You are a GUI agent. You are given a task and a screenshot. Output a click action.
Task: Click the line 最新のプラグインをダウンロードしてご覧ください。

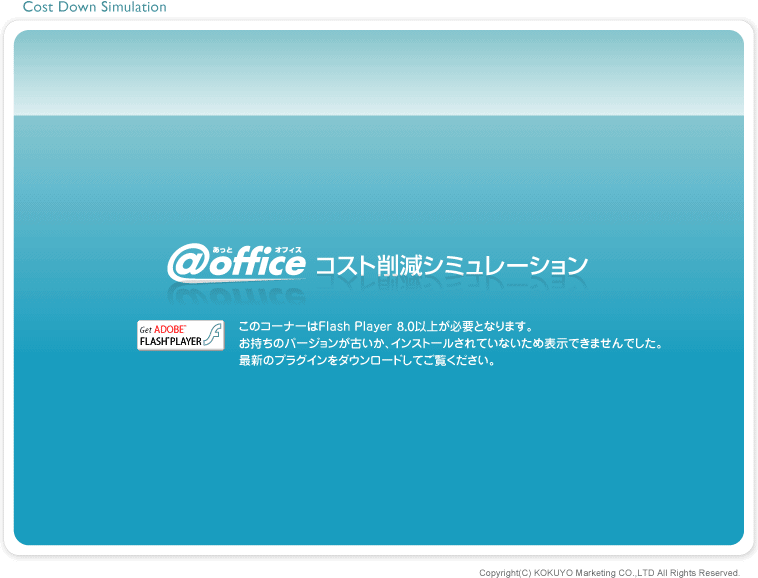pyautogui.click(x=366, y=360)
